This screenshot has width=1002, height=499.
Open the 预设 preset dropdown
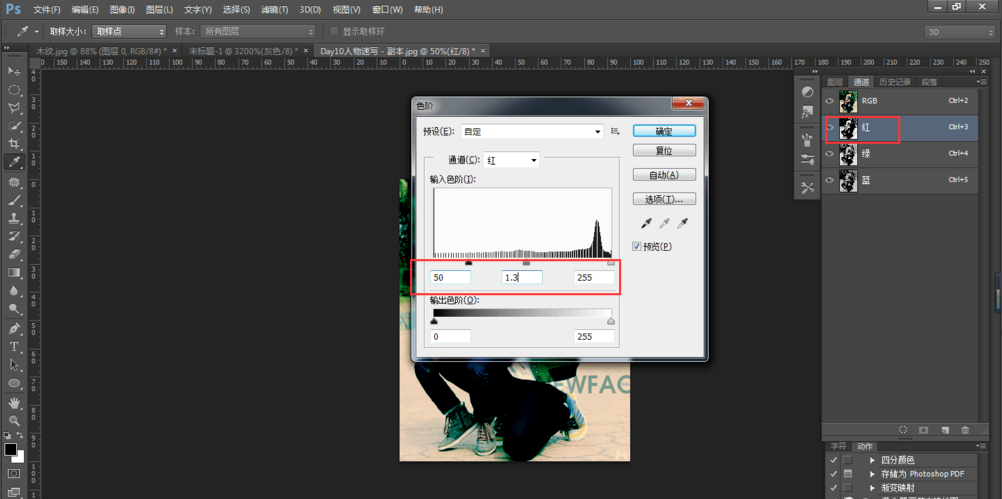[532, 131]
